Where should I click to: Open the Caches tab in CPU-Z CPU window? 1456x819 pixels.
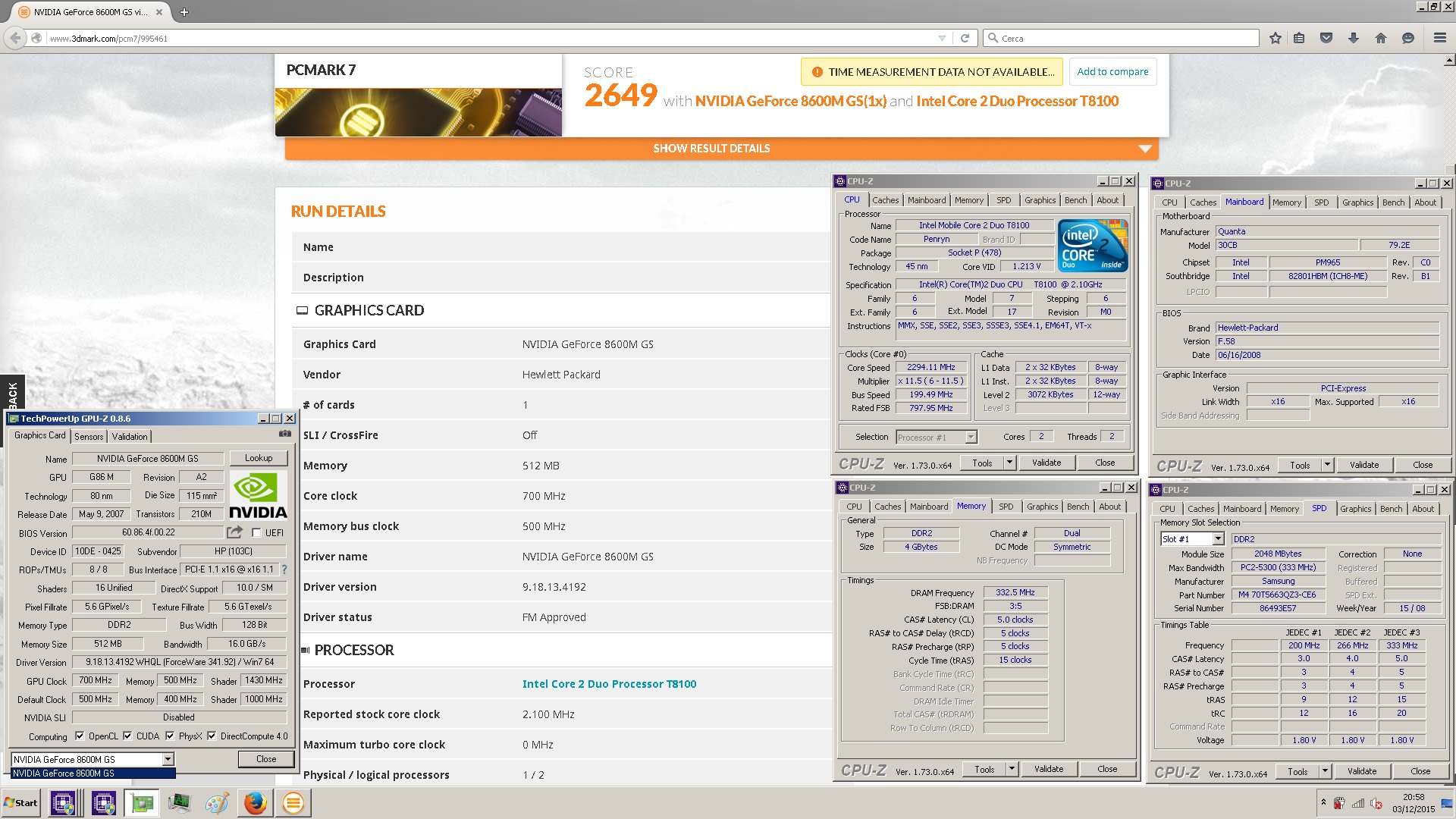coord(885,200)
